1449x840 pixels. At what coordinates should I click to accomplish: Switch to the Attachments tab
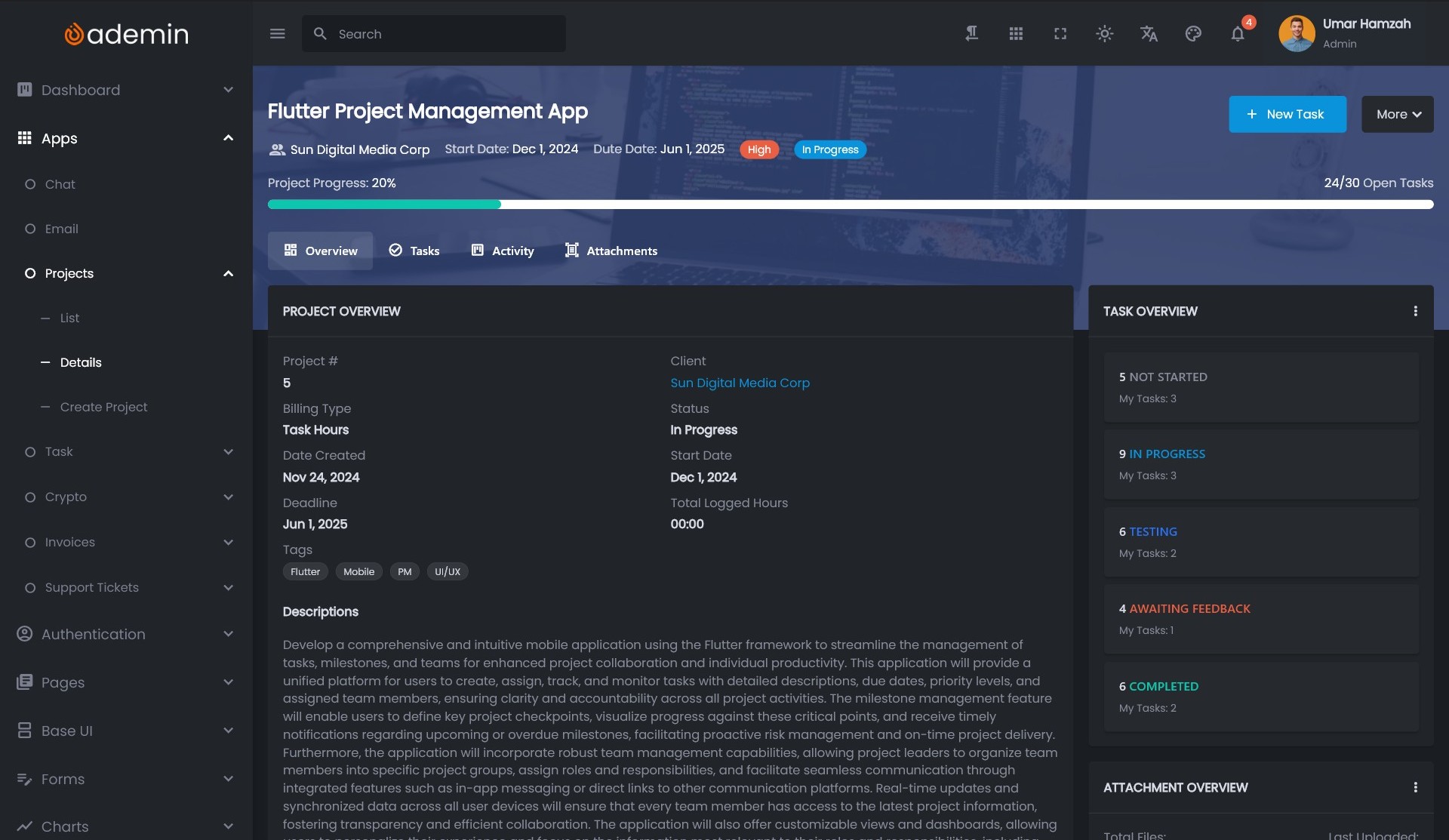point(611,251)
